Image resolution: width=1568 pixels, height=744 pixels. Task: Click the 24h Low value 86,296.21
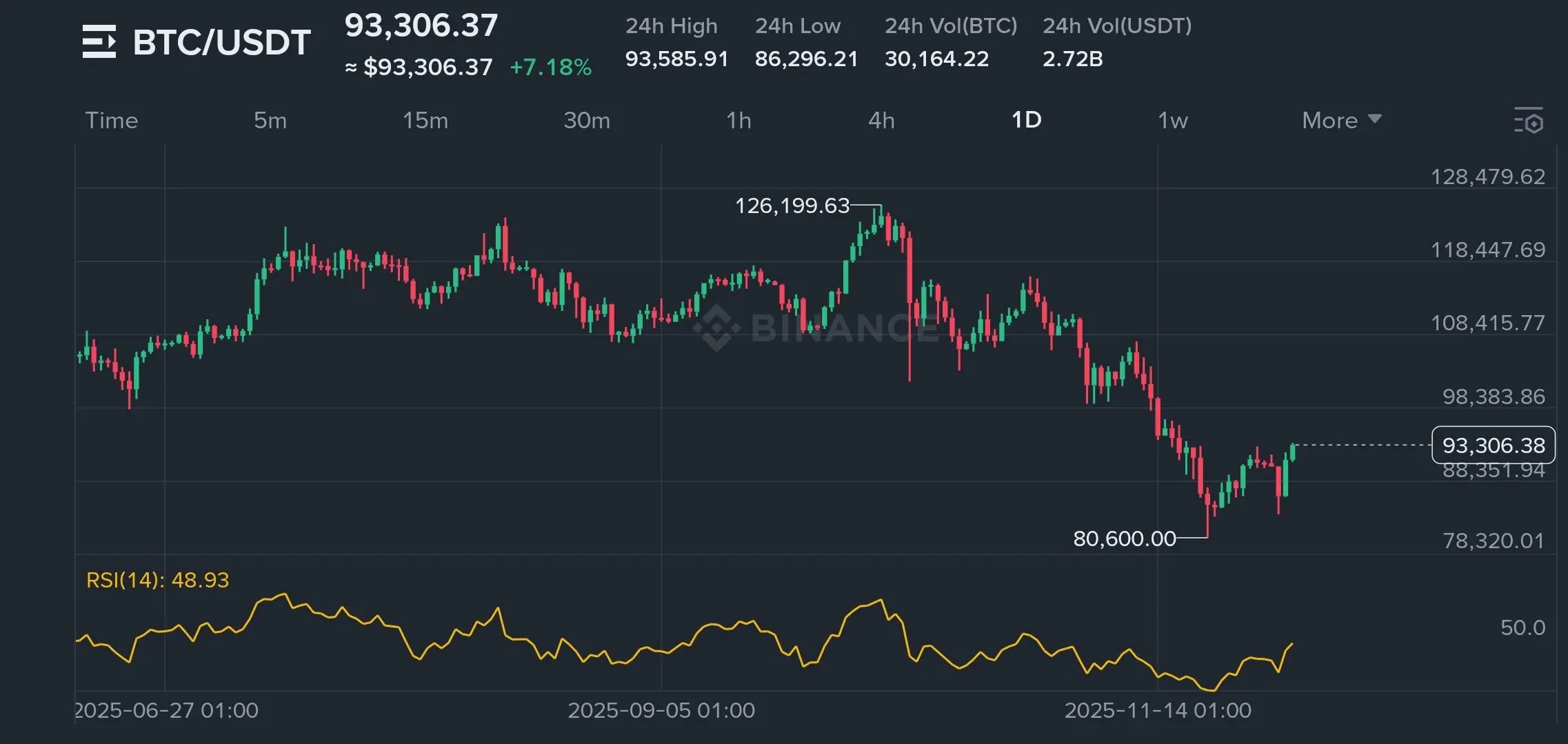click(806, 59)
